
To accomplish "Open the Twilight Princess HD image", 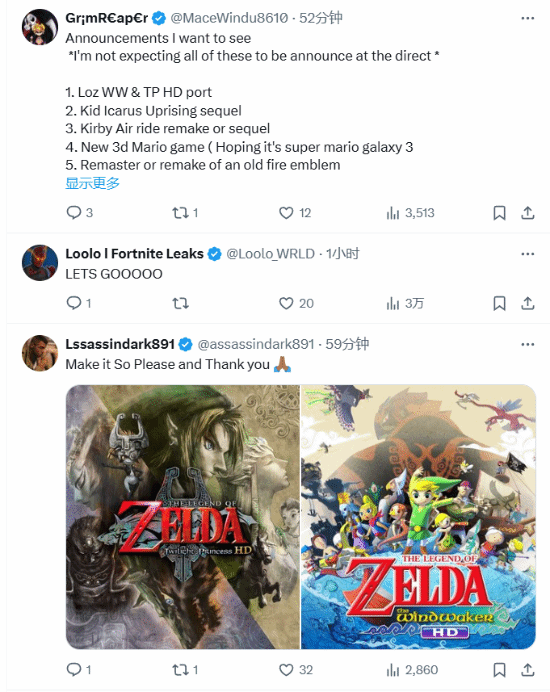I will 183,517.
